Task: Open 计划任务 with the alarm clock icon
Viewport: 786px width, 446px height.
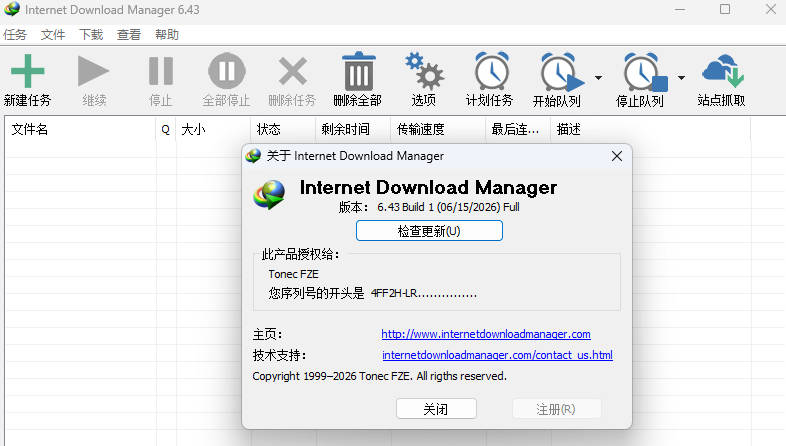Action: (491, 71)
